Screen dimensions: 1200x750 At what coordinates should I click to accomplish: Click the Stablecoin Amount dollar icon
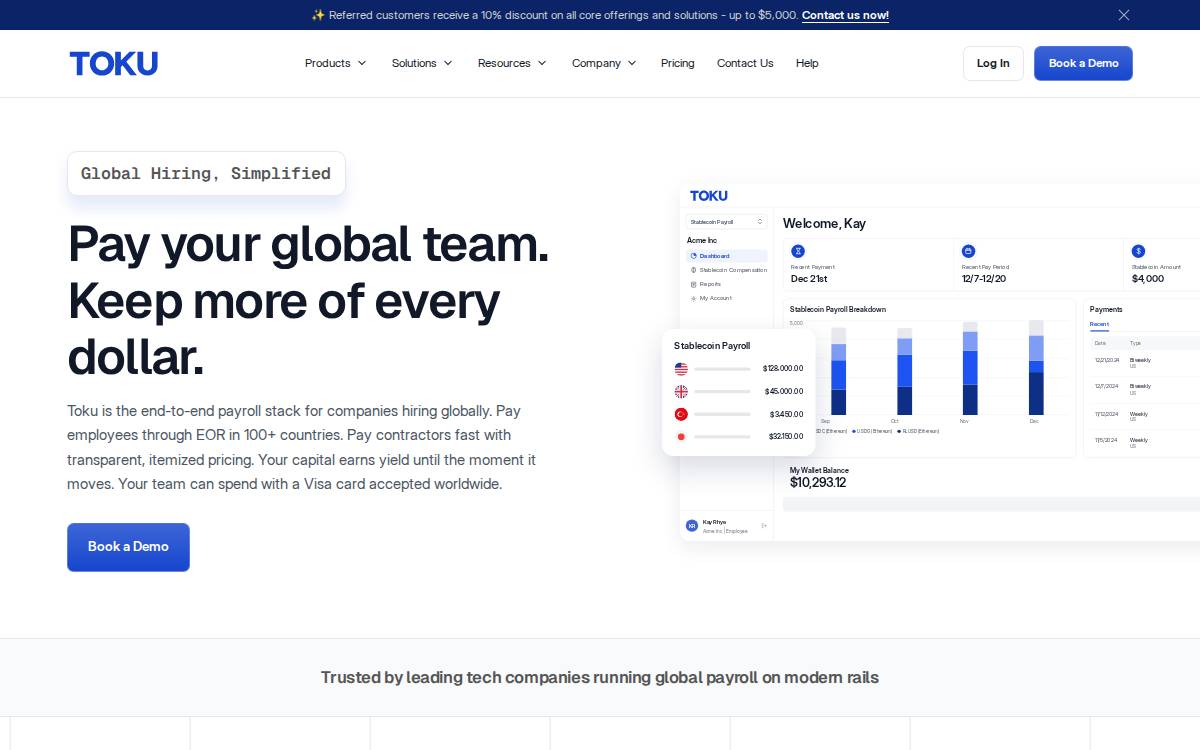(x=1138, y=251)
